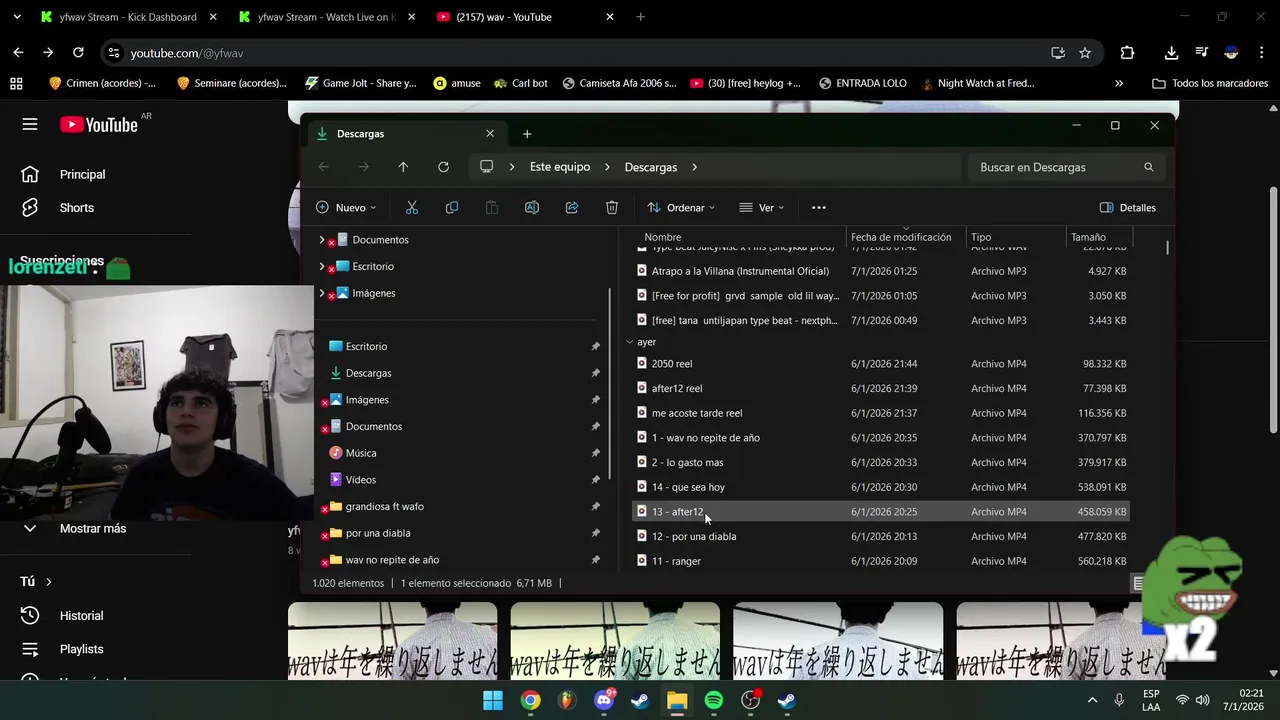Expand the chevron after Descargas in the address bar

tap(694, 167)
